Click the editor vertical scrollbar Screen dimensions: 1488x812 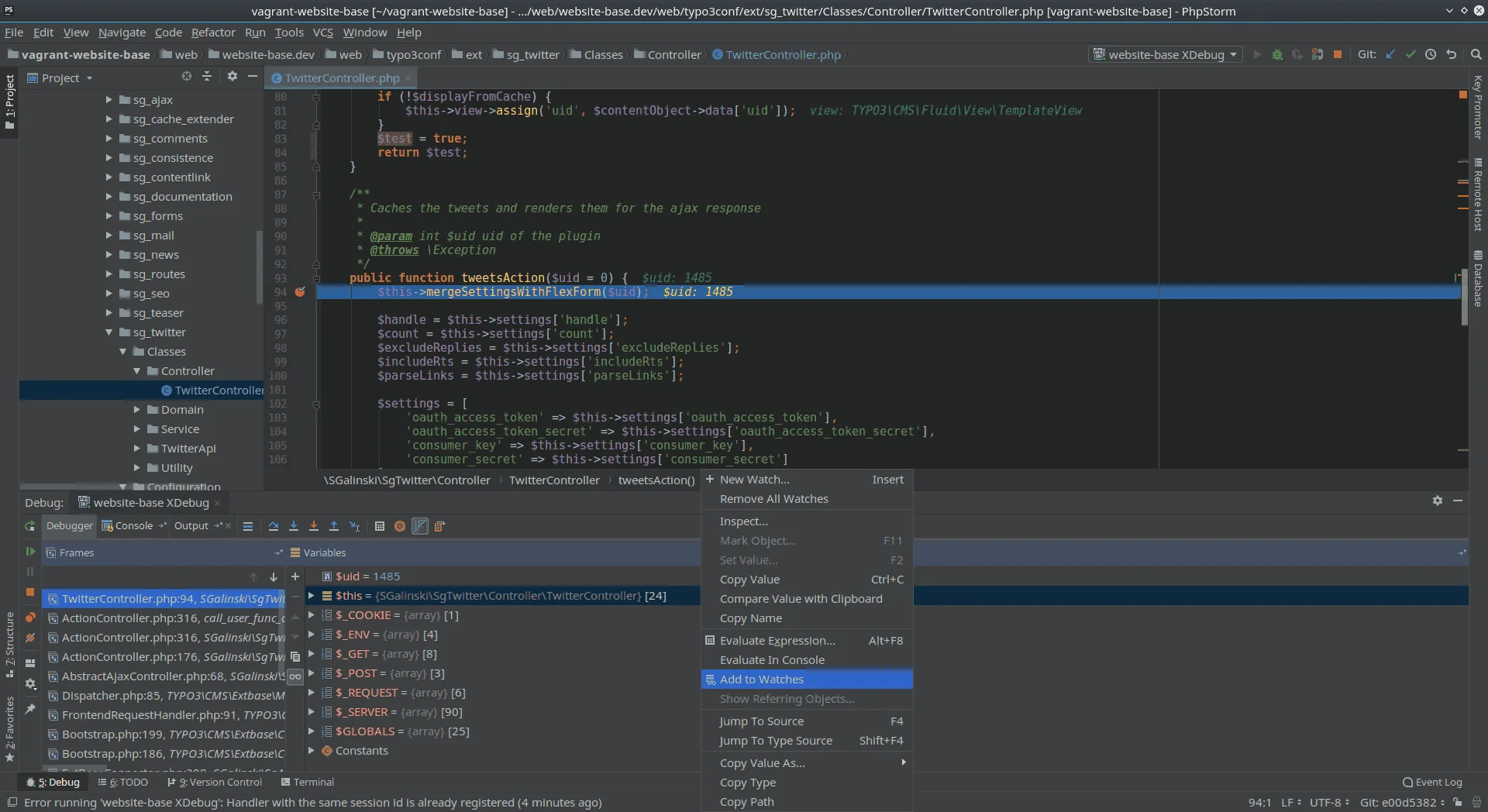click(x=1466, y=294)
